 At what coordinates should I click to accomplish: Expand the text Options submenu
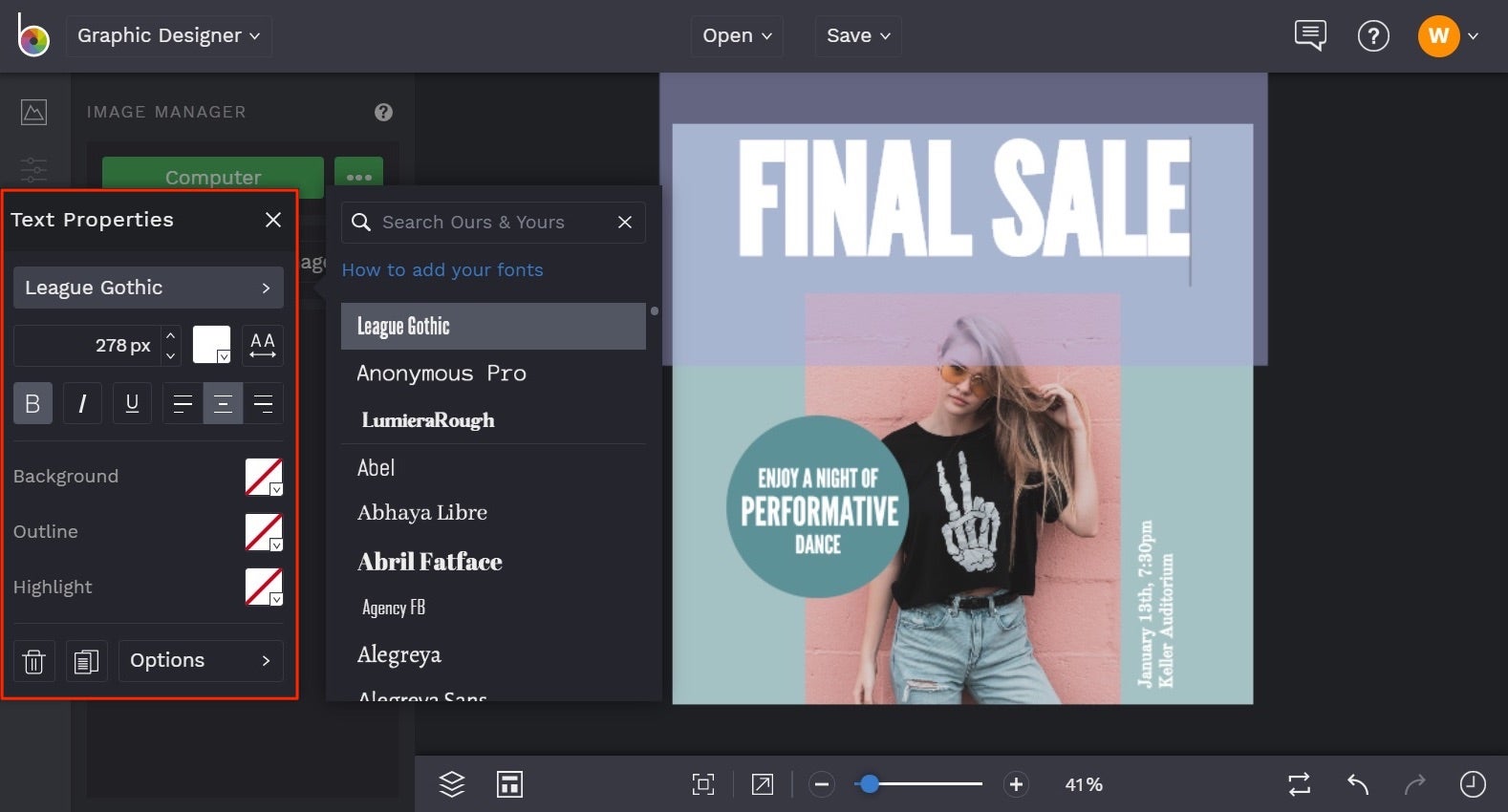(x=201, y=661)
